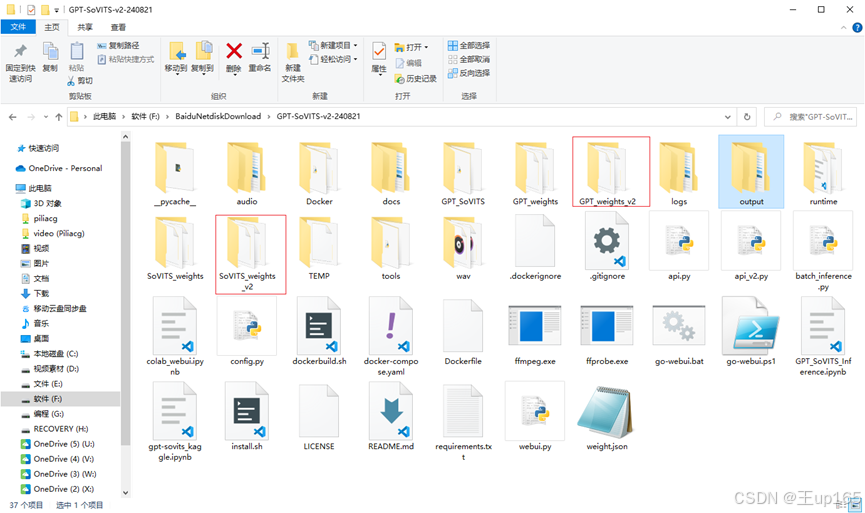865x513 pixels.
Task: Click Select all in ribbon
Action: click(x=469, y=45)
